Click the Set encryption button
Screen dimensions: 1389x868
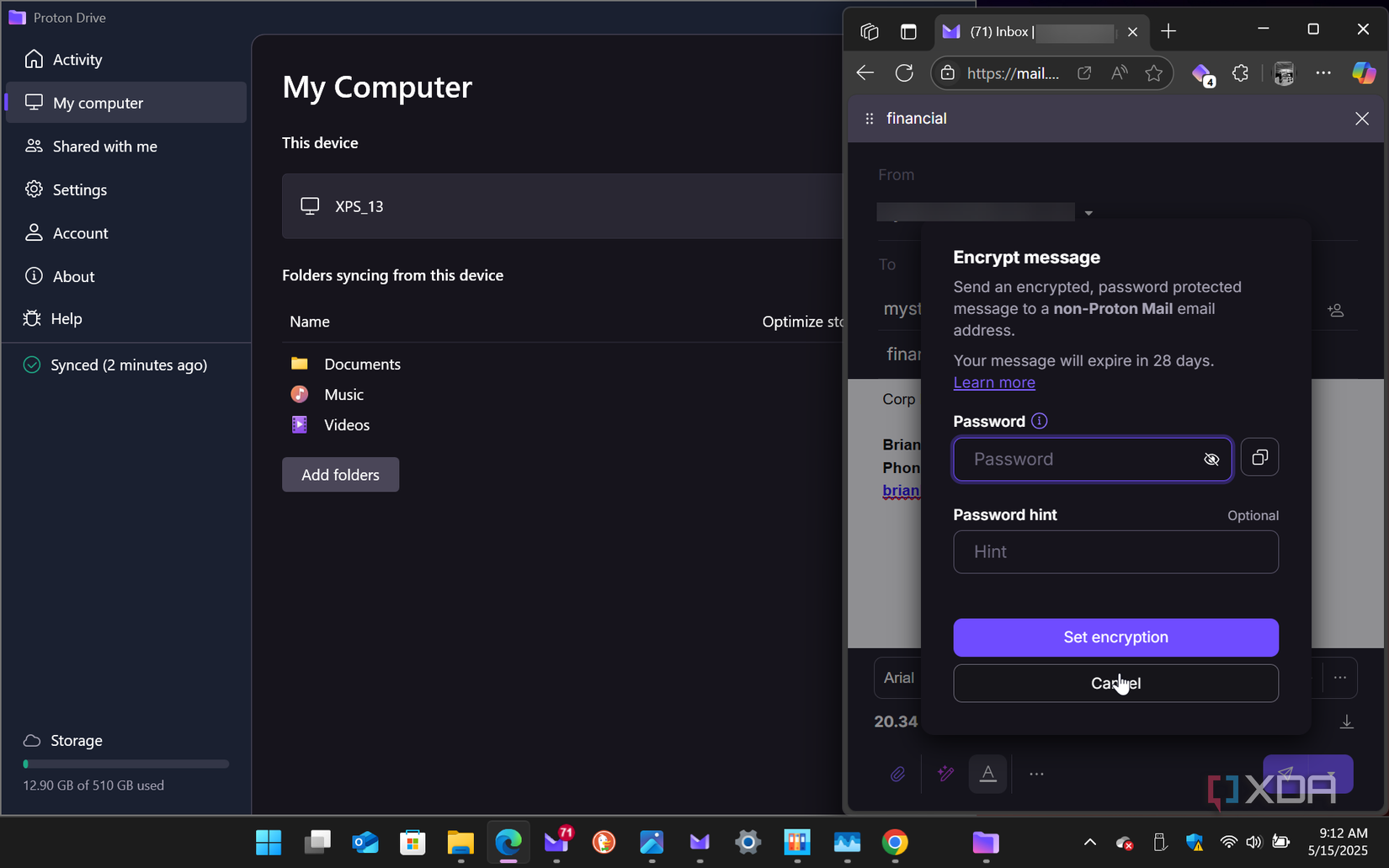(1115, 637)
